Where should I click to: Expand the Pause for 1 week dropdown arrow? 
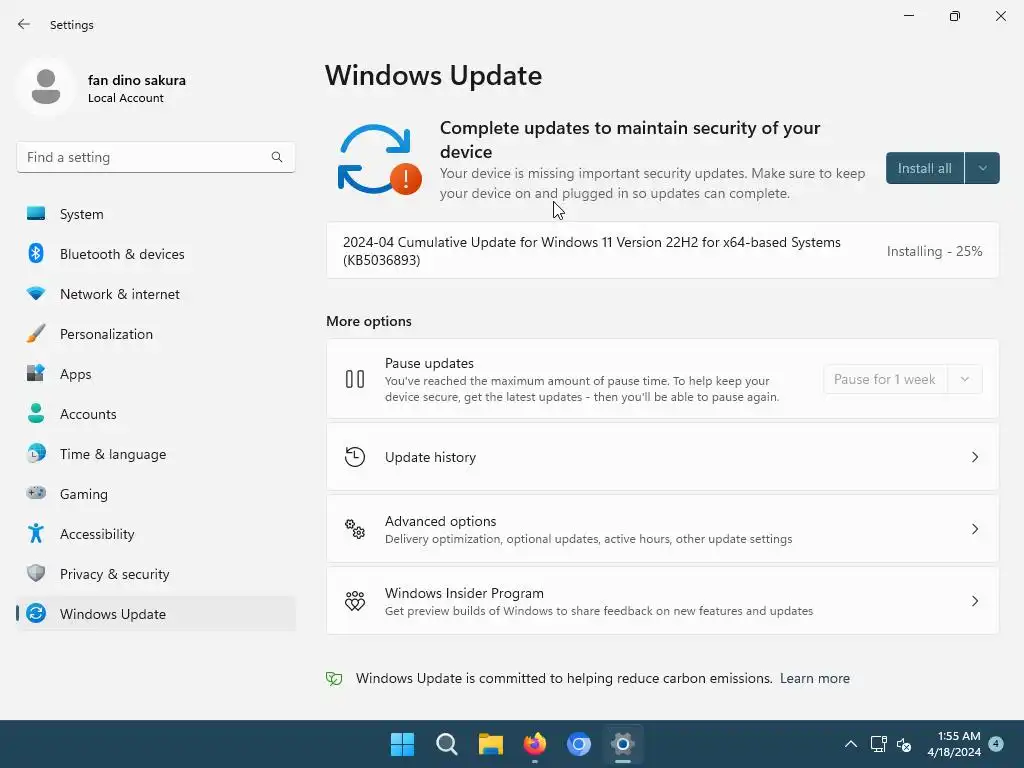coord(965,379)
